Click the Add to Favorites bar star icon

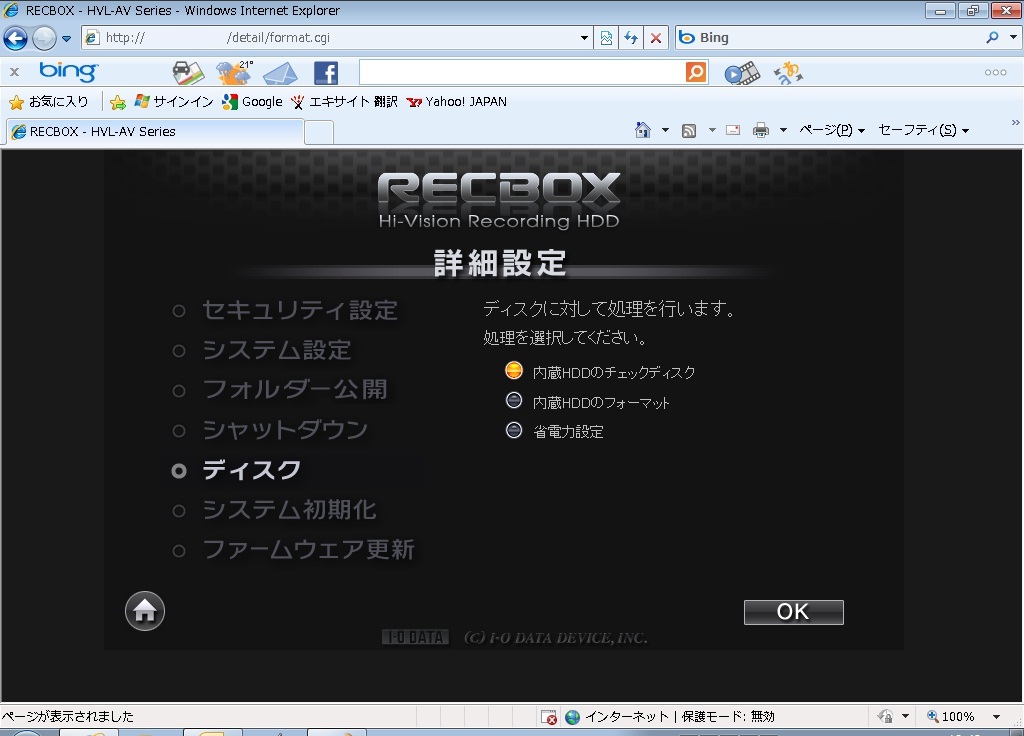tap(118, 102)
